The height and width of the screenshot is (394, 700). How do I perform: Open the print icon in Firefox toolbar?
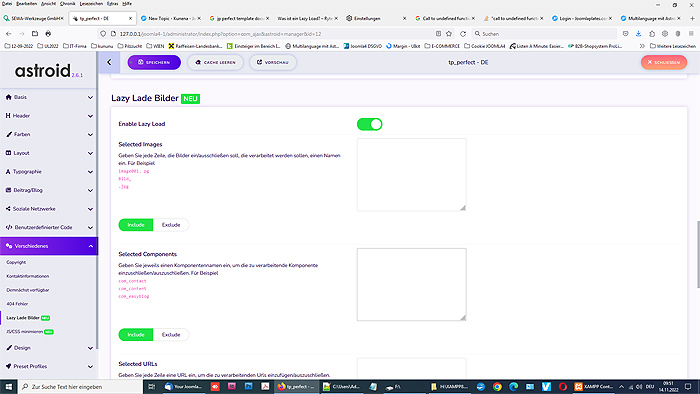coord(48,33)
